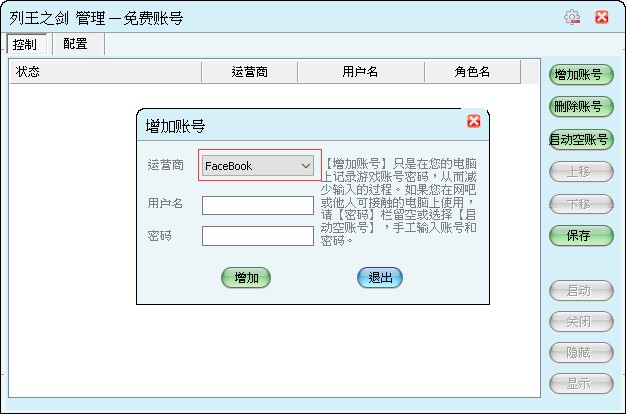Screen dimensions: 627x414
Task: Sort by the 状态 column header
Action: [105, 72]
